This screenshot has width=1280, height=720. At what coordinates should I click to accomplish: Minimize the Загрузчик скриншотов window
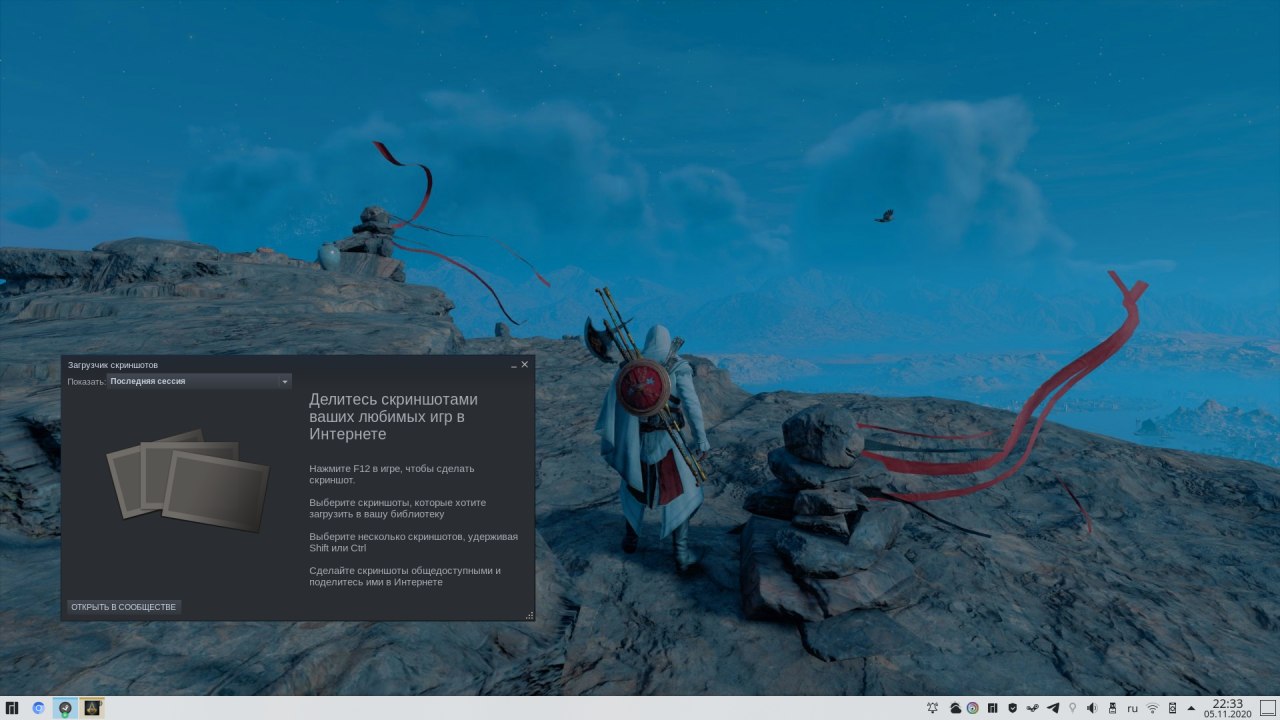coord(512,366)
